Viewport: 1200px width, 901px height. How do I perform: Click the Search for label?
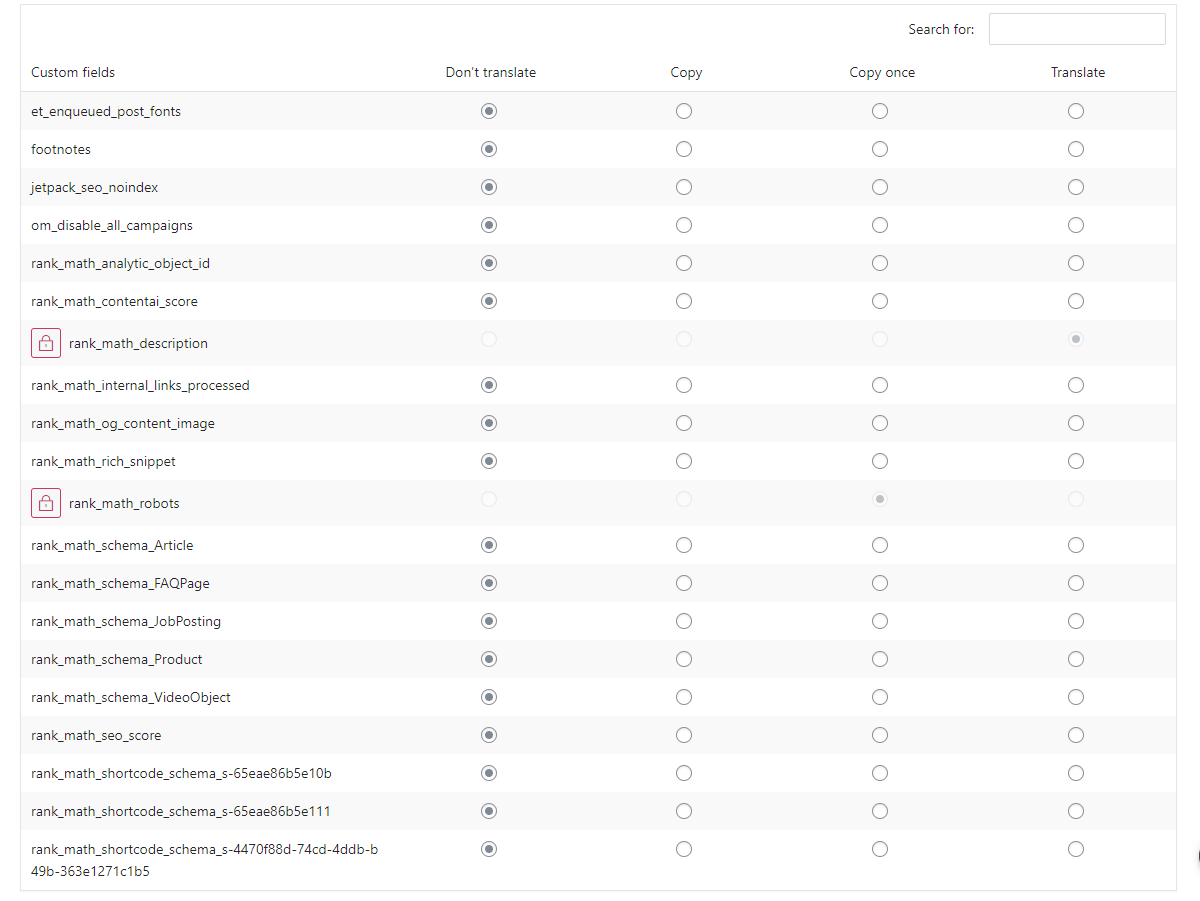pyautogui.click(x=941, y=29)
